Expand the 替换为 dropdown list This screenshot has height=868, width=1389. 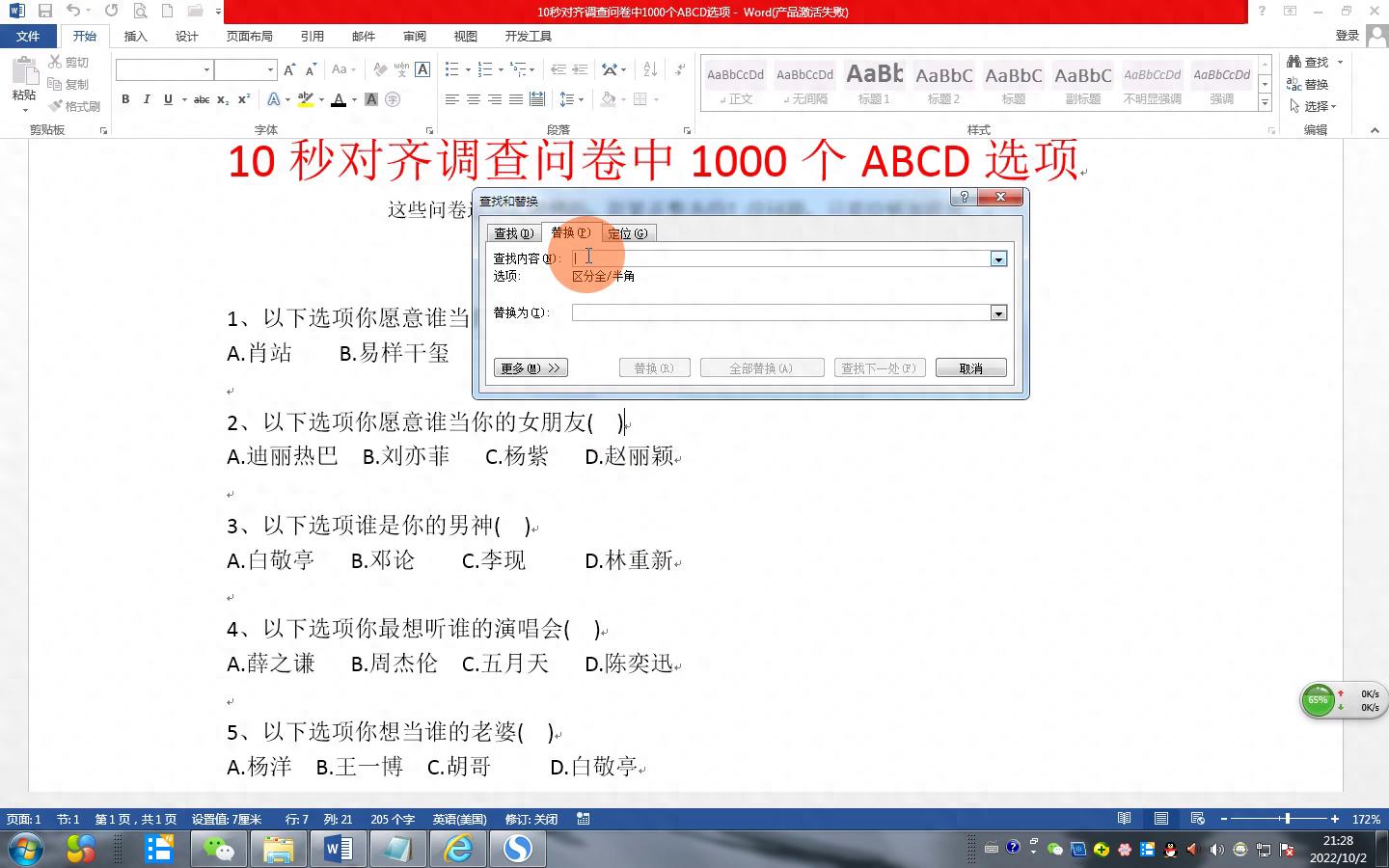[x=998, y=312]
